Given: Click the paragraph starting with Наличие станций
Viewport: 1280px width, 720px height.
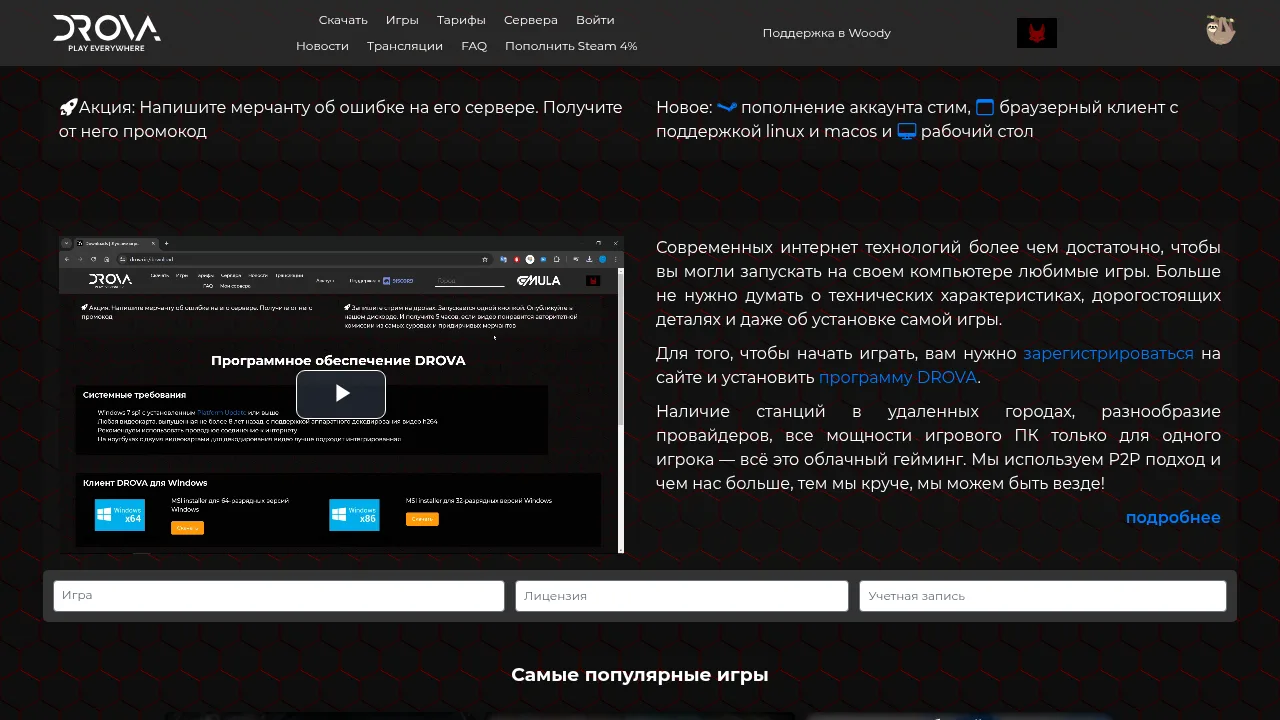Looking at the screenshot, I should coord(938,447).
